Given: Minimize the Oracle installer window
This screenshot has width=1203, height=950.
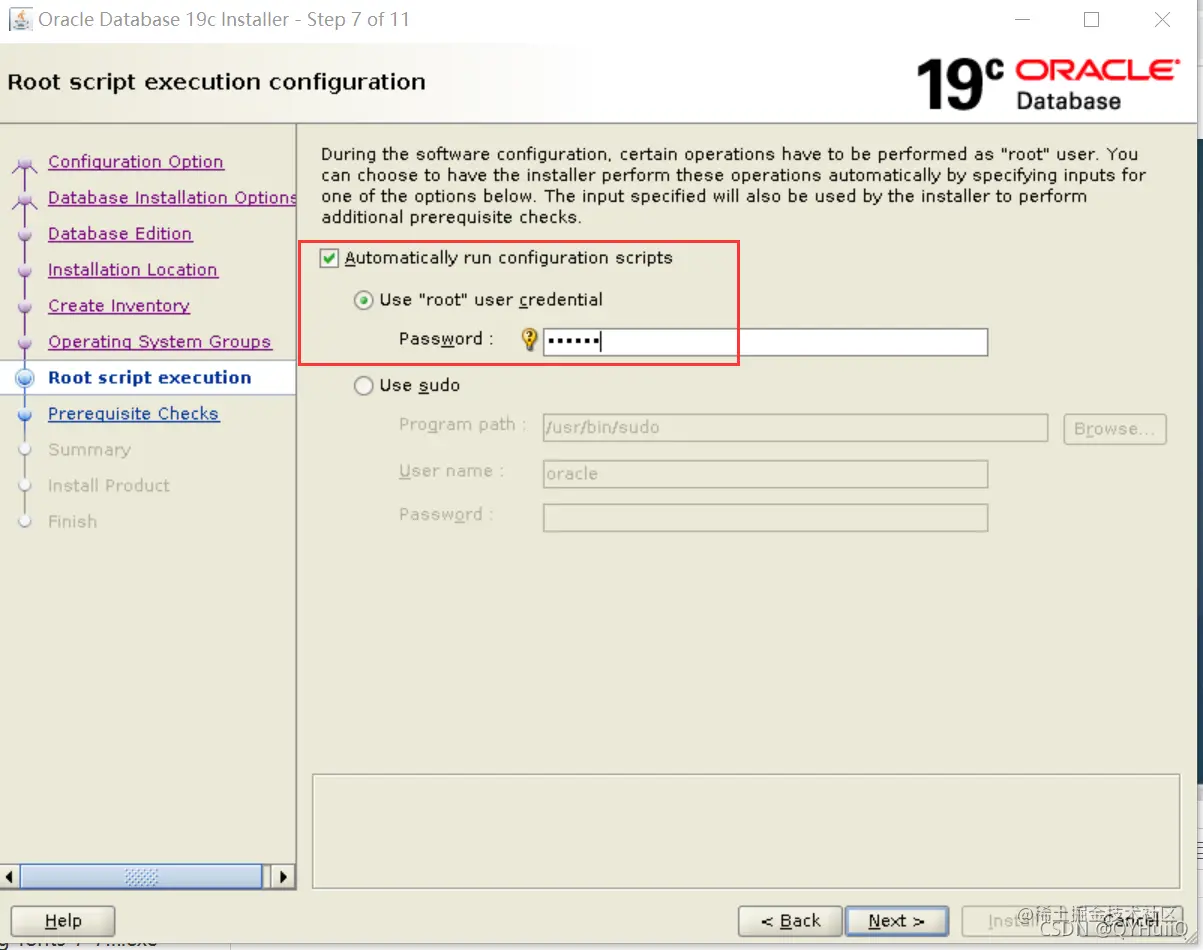Looking at the screenshot, I should [x=1023, y=20].
